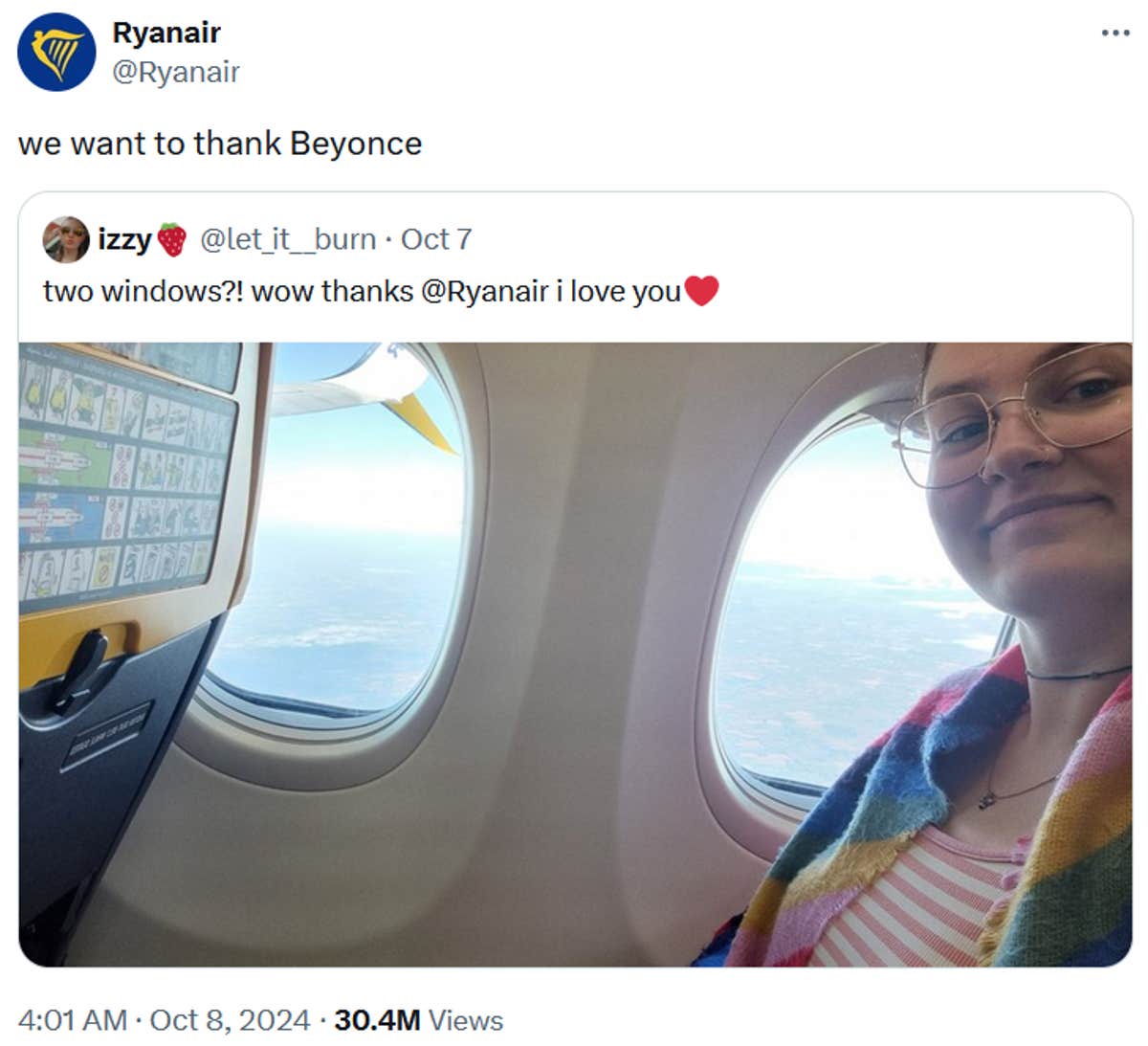Open the @Ryanair profile handle
Viewport: 1148px width, 1046px height.
coord(176,70)
